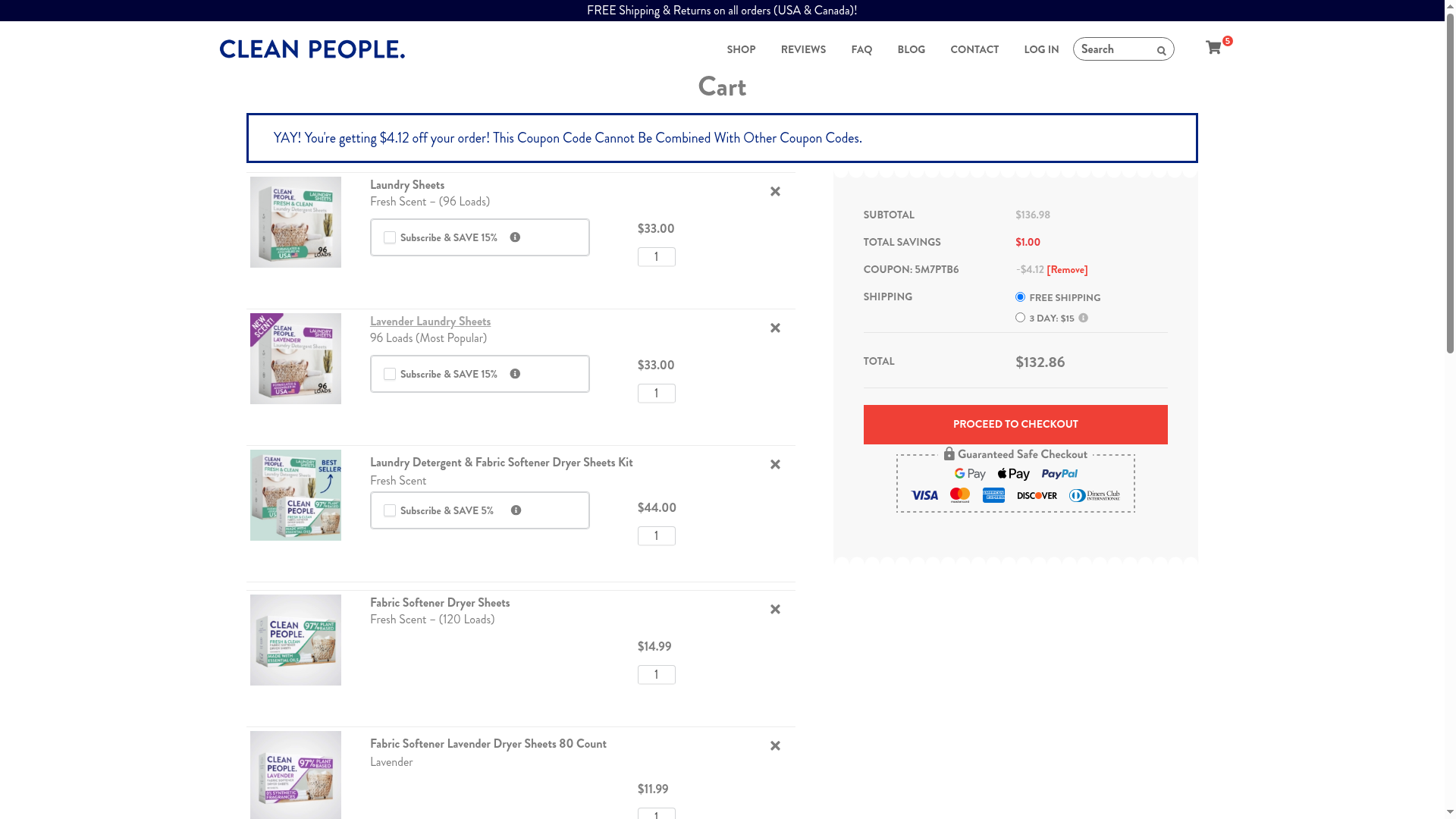Show subscribe info for Lavender Laundry Sheets

[515, 374]
